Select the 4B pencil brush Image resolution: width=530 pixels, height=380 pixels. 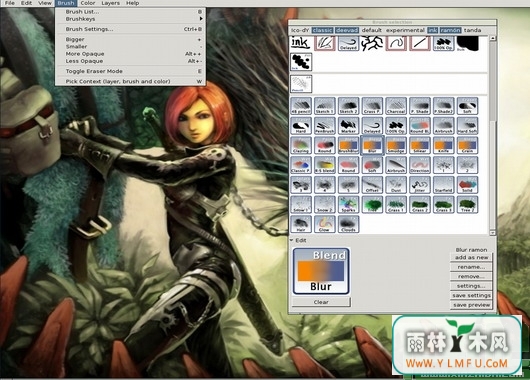click(301, 106)
